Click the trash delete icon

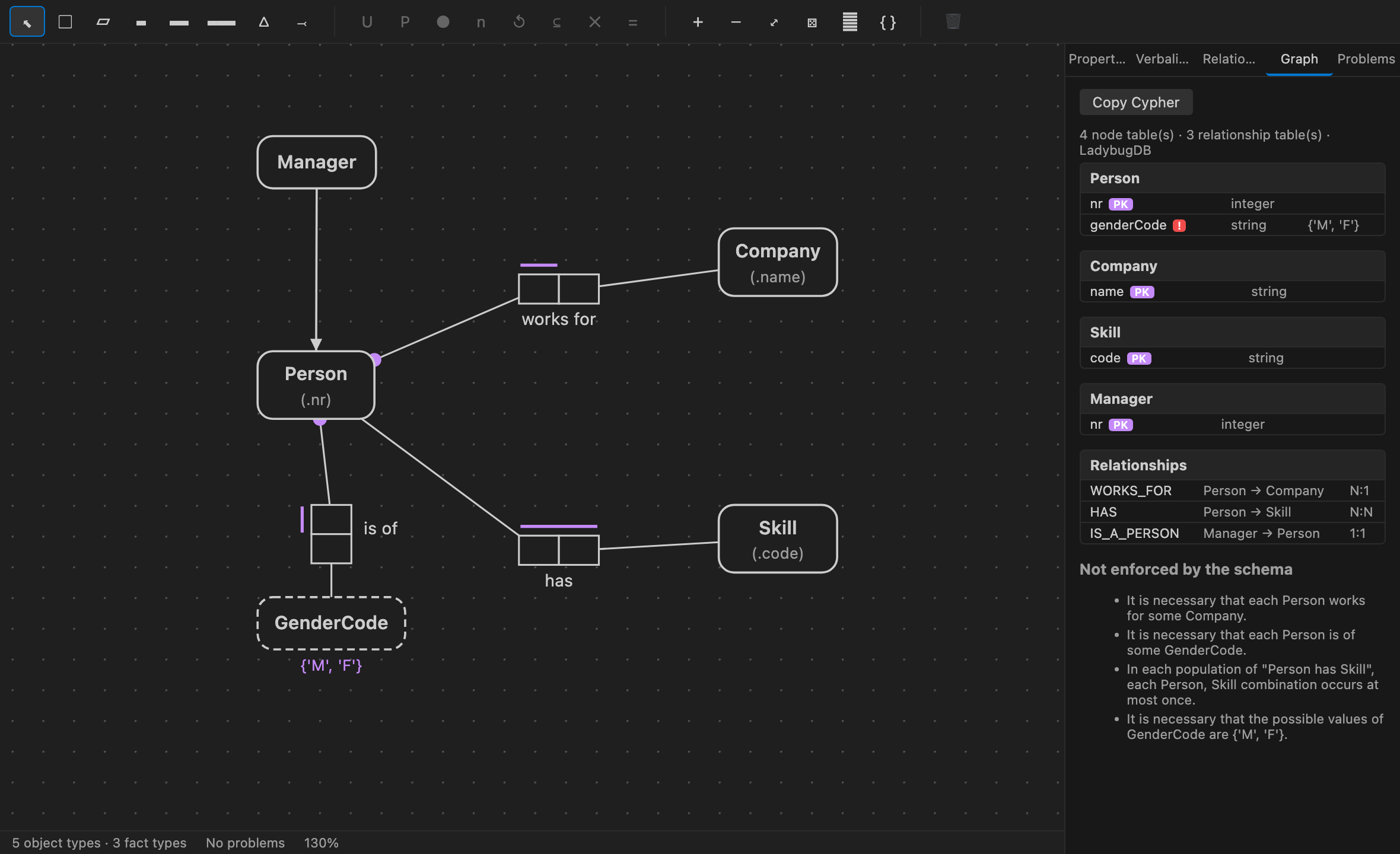click(x=953, y=22)
